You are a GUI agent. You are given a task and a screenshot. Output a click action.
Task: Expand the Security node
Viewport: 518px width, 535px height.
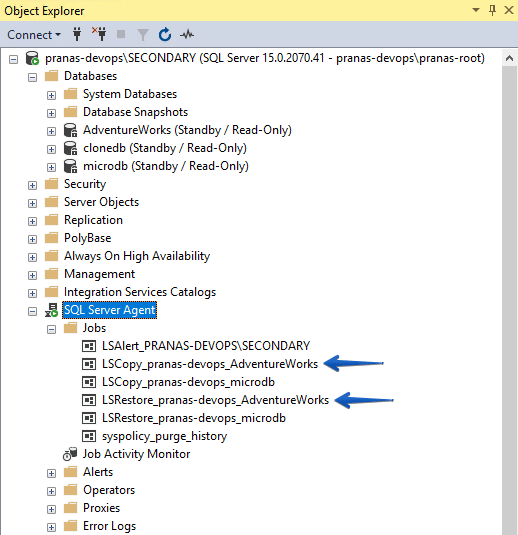pyautogui.click(x=32, y=185)
